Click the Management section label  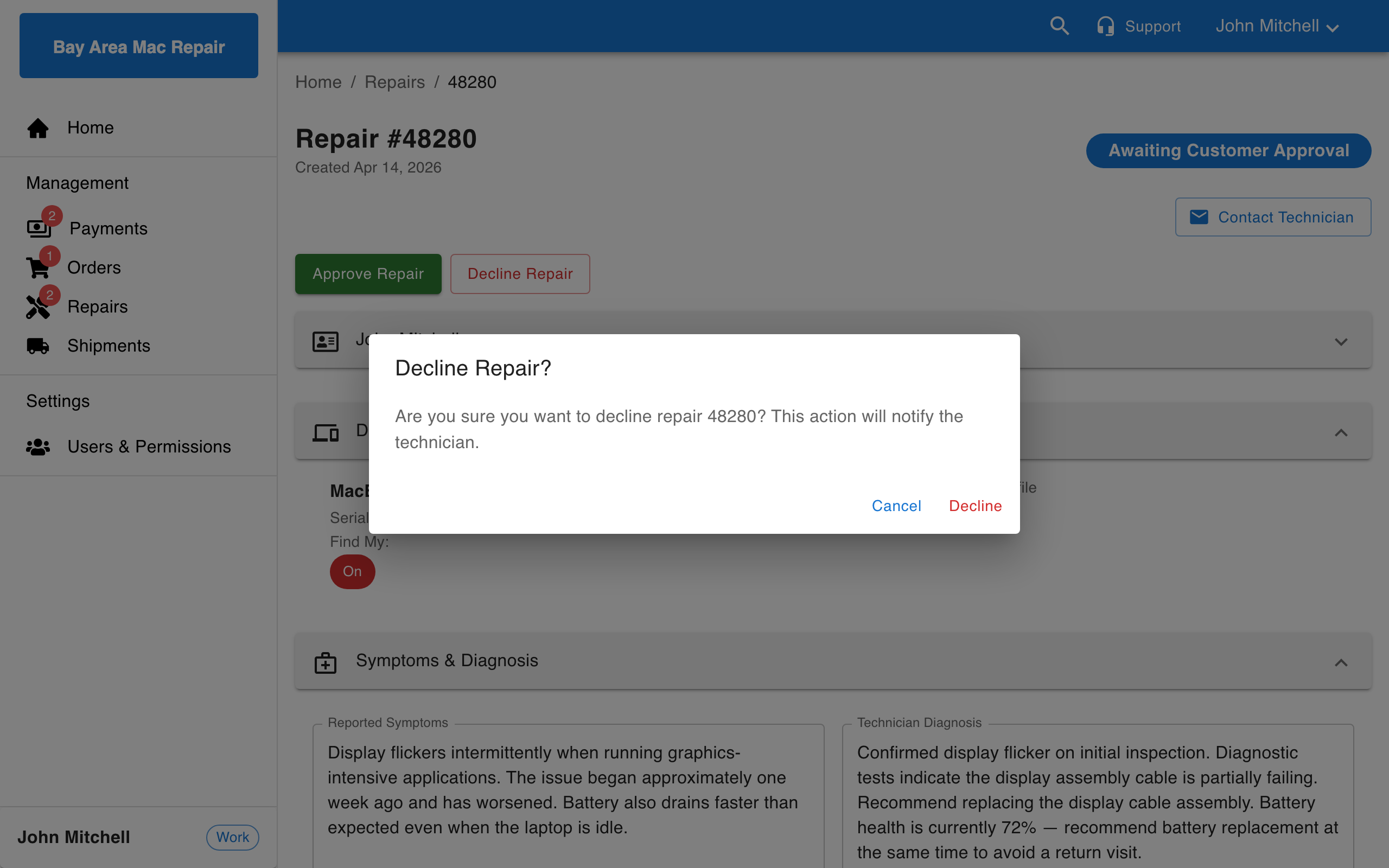tap(78, 183)
